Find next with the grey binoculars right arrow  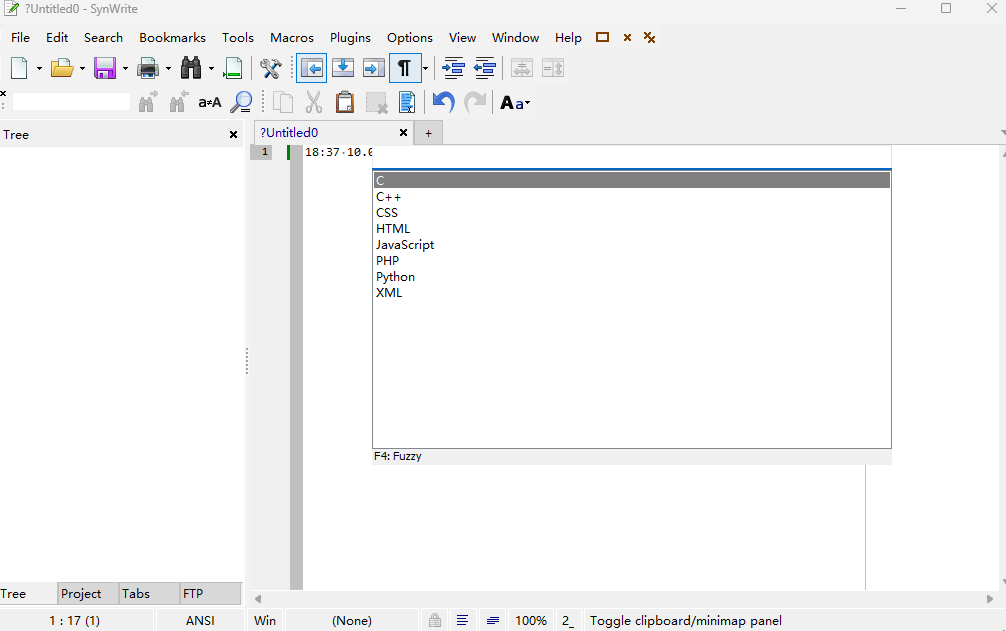[148, 102]
